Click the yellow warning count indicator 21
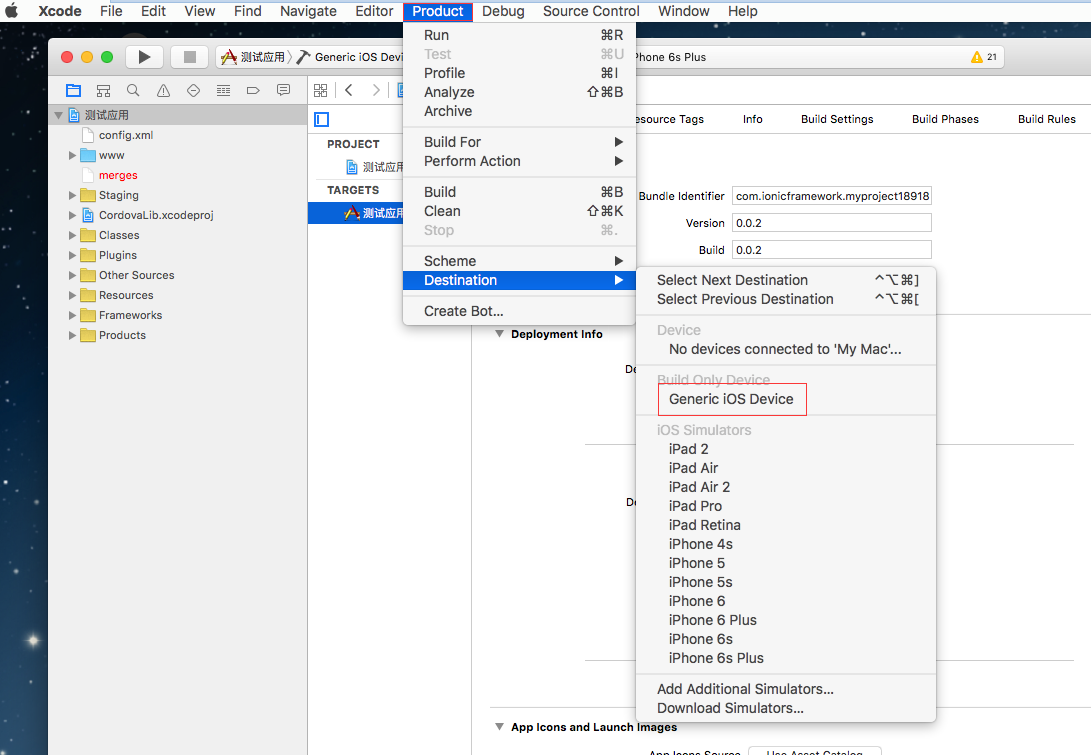This screenshot has height=755, width=1091. pyautogui.click(x=984, y=57)
